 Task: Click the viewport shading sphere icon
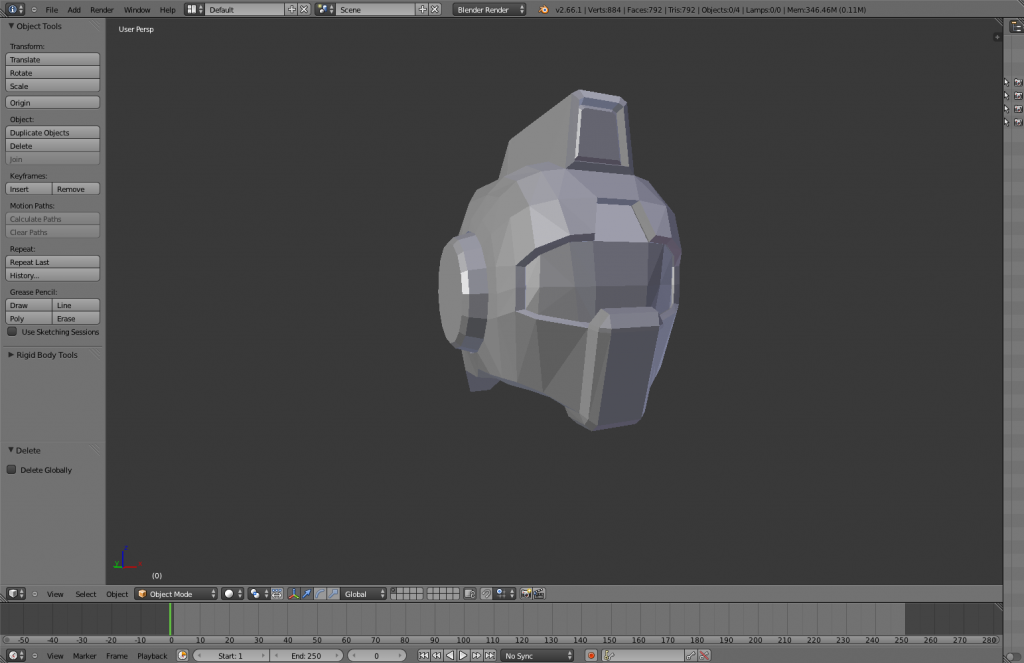point(229,594)
